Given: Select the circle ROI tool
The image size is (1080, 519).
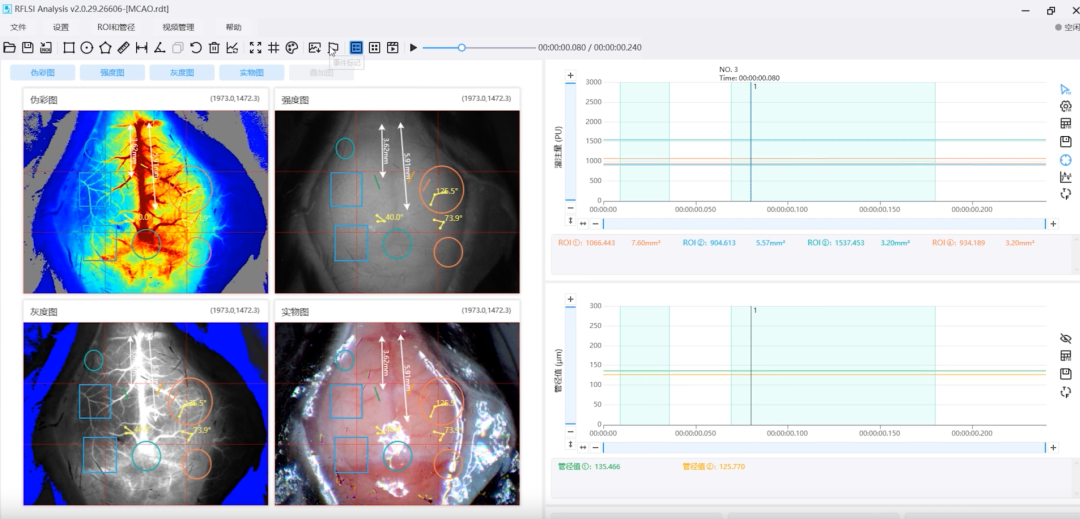Looking at the screenshot, I should pos(87,47).
